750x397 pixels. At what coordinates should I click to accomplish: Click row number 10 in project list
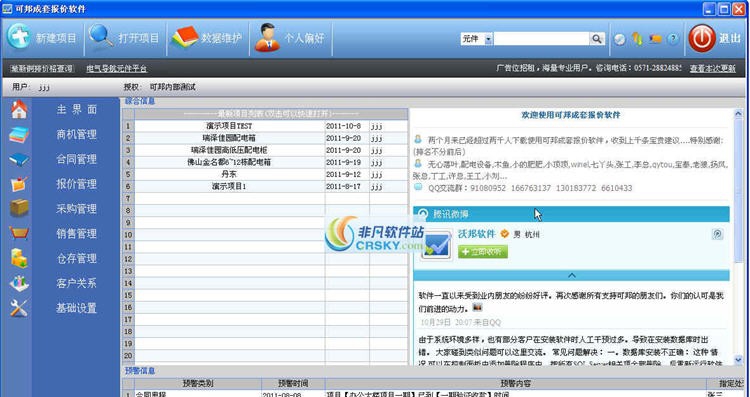(128, 235)
